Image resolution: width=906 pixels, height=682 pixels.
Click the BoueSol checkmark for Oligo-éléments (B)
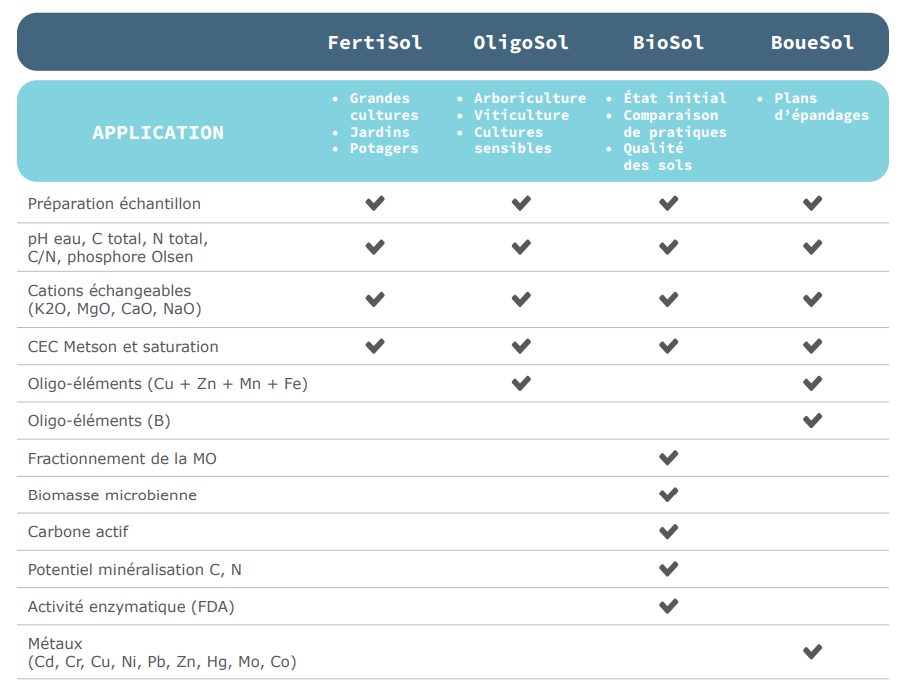tap(813, 421)
